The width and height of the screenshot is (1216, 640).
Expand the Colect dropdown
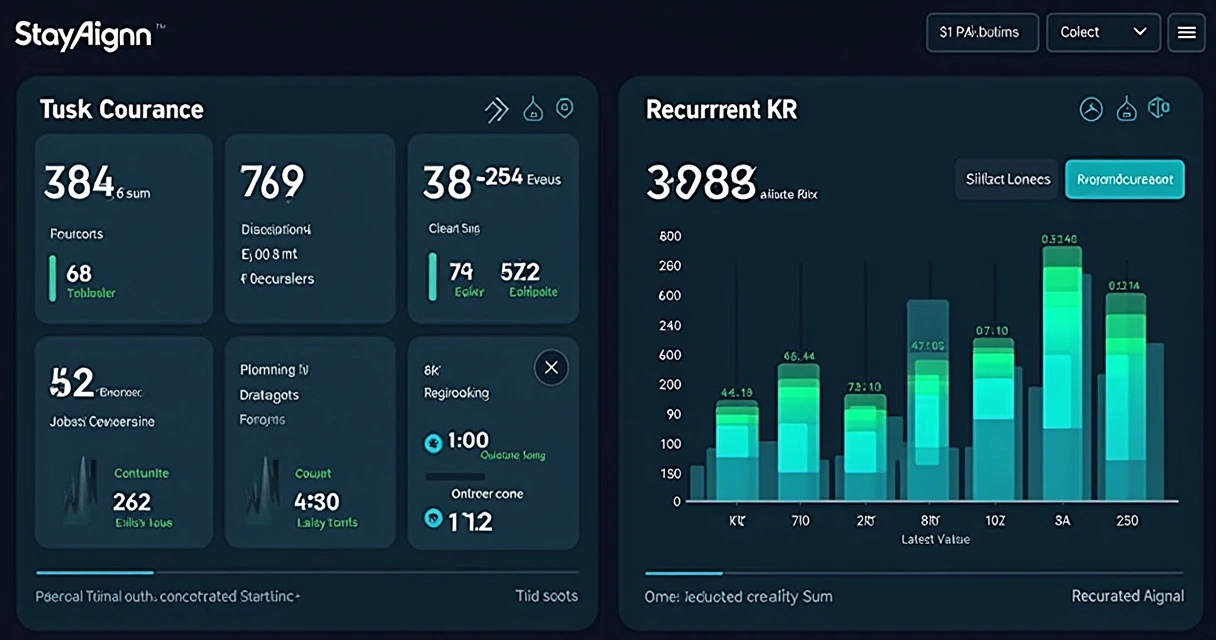[x=1103, y=32]
